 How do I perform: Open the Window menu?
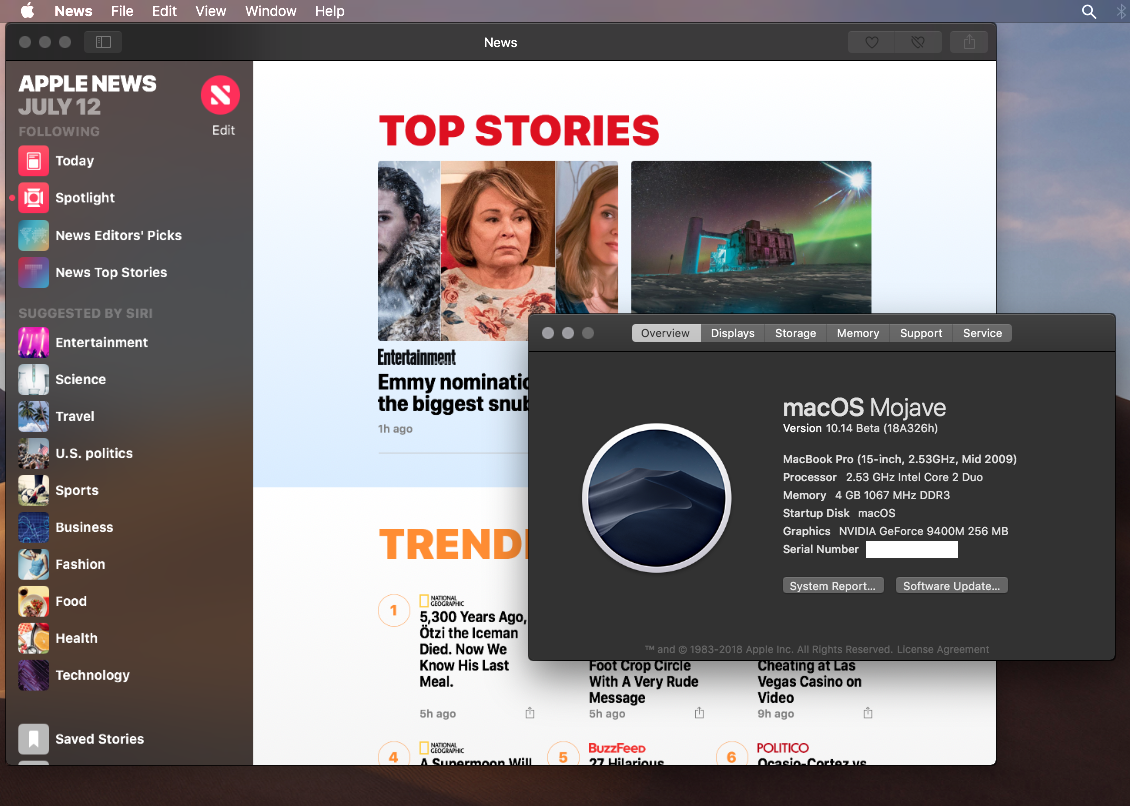(x=270, y=11)
